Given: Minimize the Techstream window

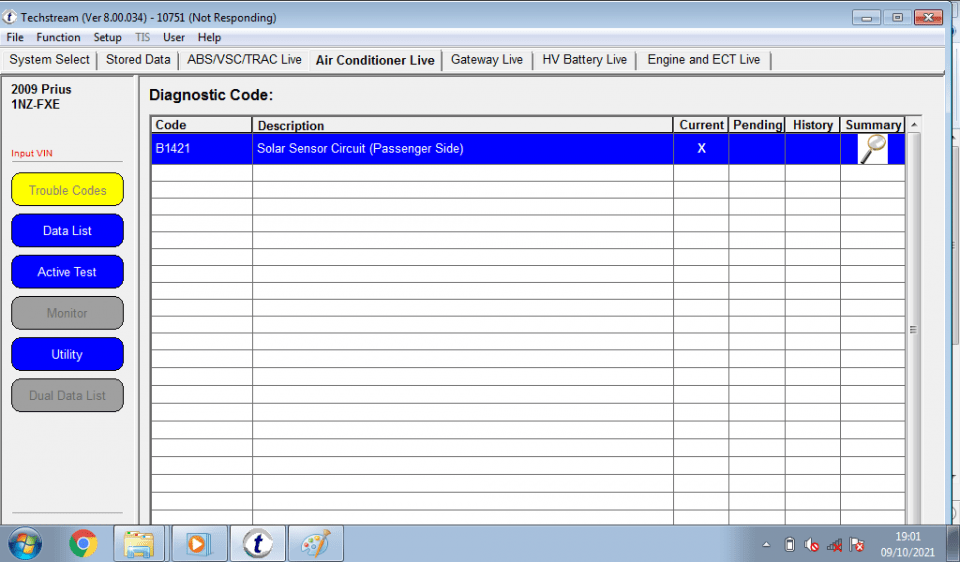Looking at the screenshot, I should [x=866, y=18].
